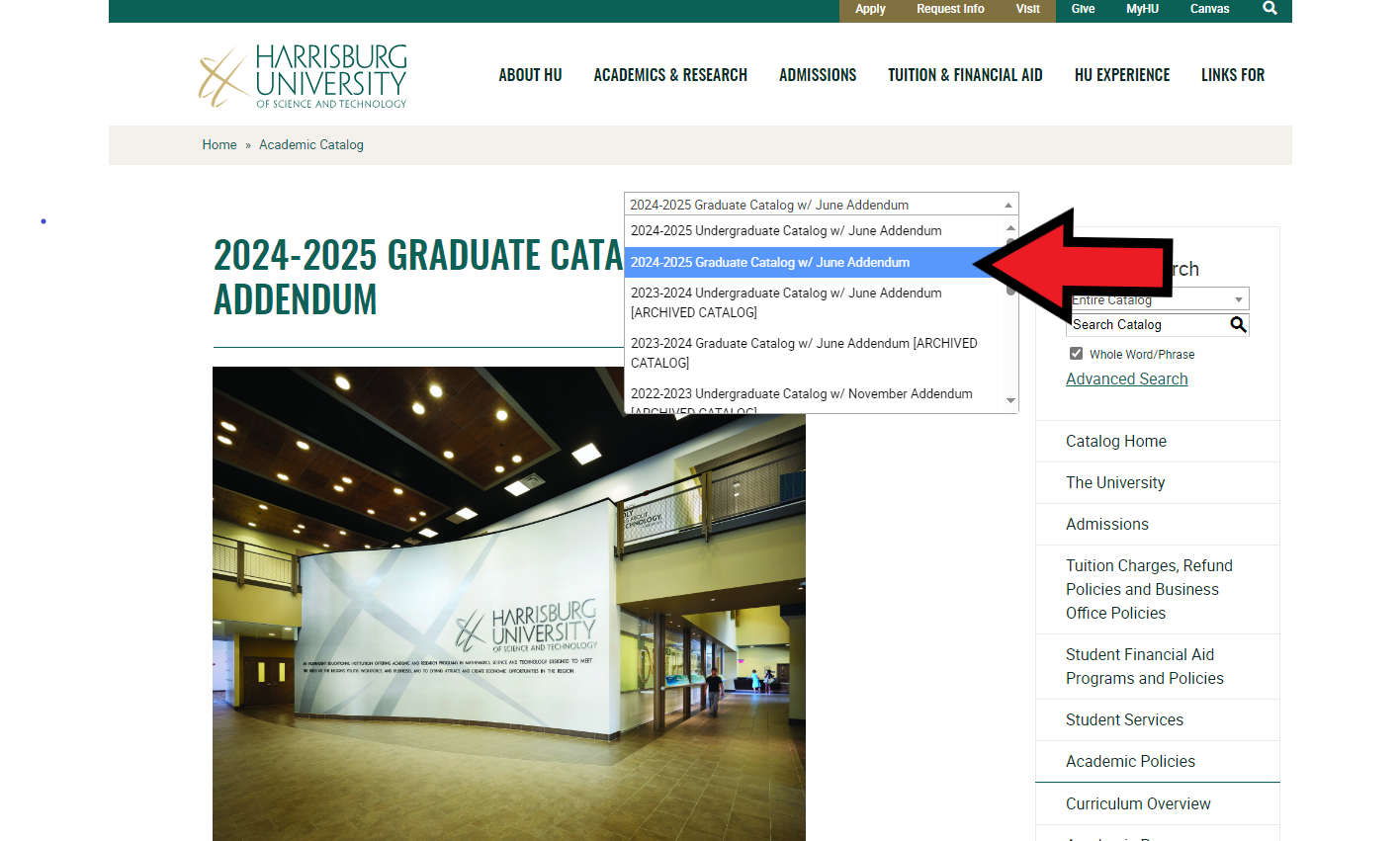The height and width of the screenshot is (841, 1400).
Task: Toggle Whole Word/Phrase checkbox
Action: click(1076, 354)
